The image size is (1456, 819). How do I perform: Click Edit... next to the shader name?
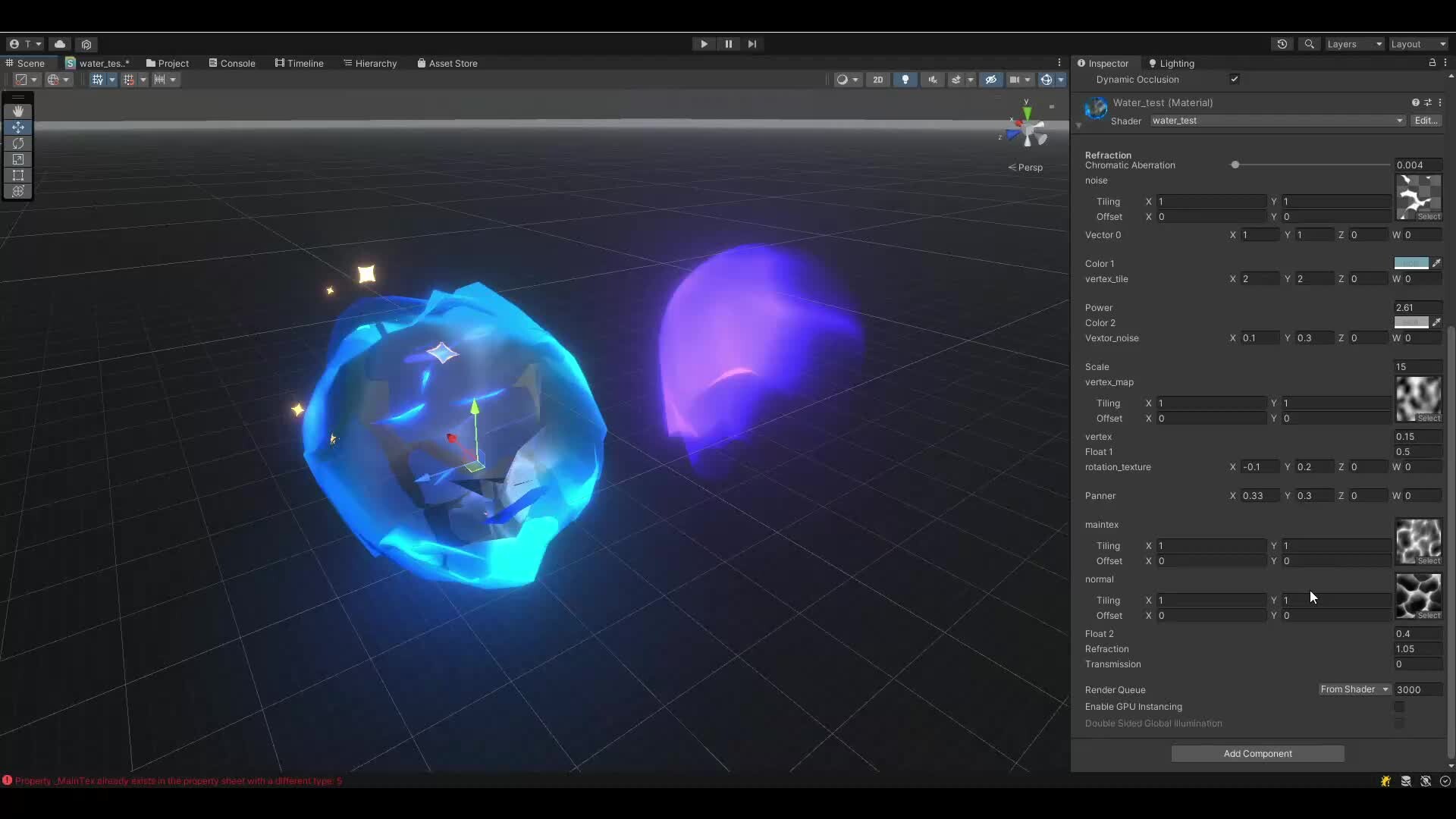click(1427, 121)
